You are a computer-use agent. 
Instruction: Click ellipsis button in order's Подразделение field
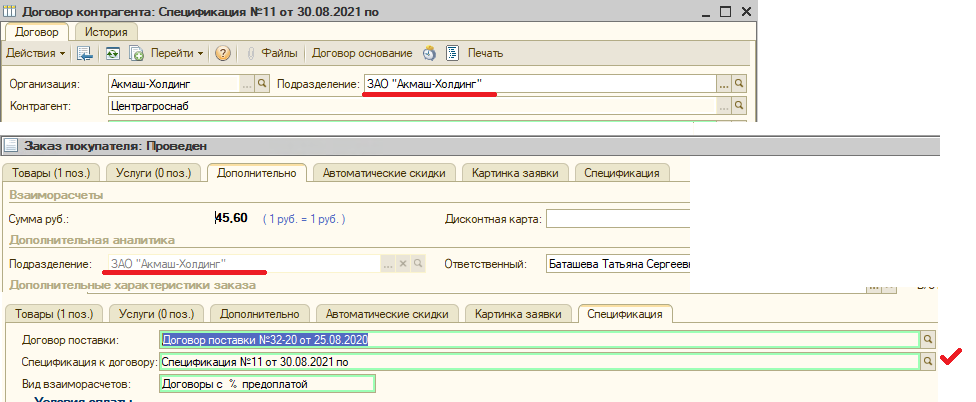(x=388, y=264)
